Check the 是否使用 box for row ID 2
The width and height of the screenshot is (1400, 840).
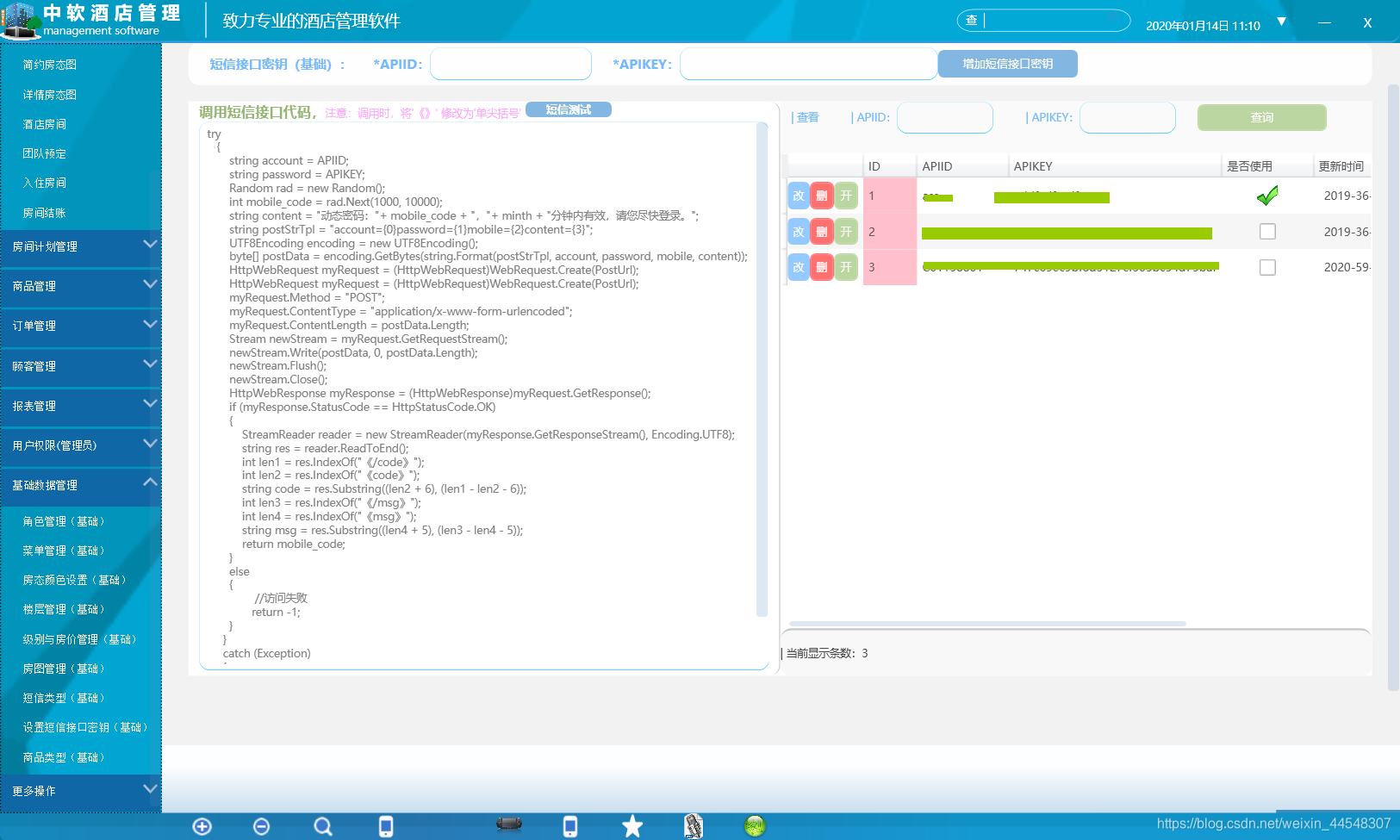pos(1267,232)
